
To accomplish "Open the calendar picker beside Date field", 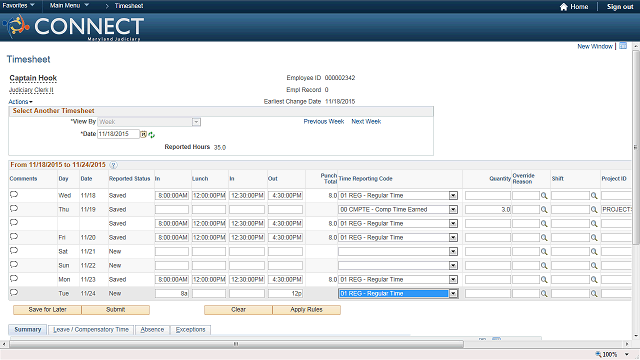I will coord(144,134).
